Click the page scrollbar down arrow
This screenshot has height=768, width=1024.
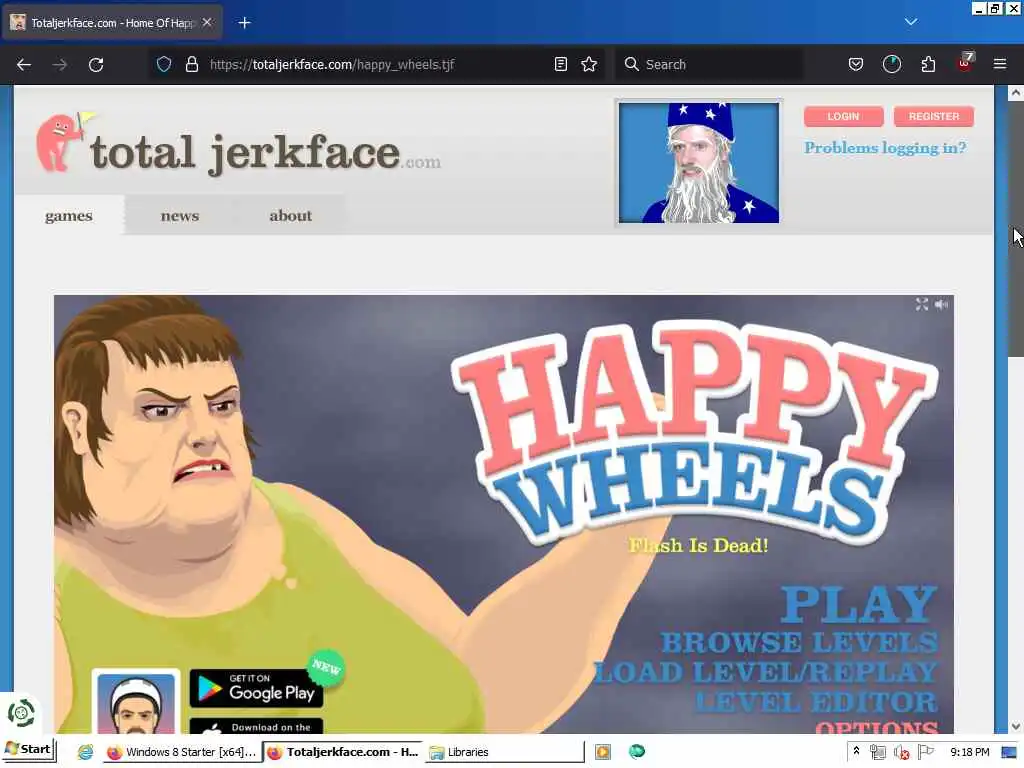pos(1016,726)
